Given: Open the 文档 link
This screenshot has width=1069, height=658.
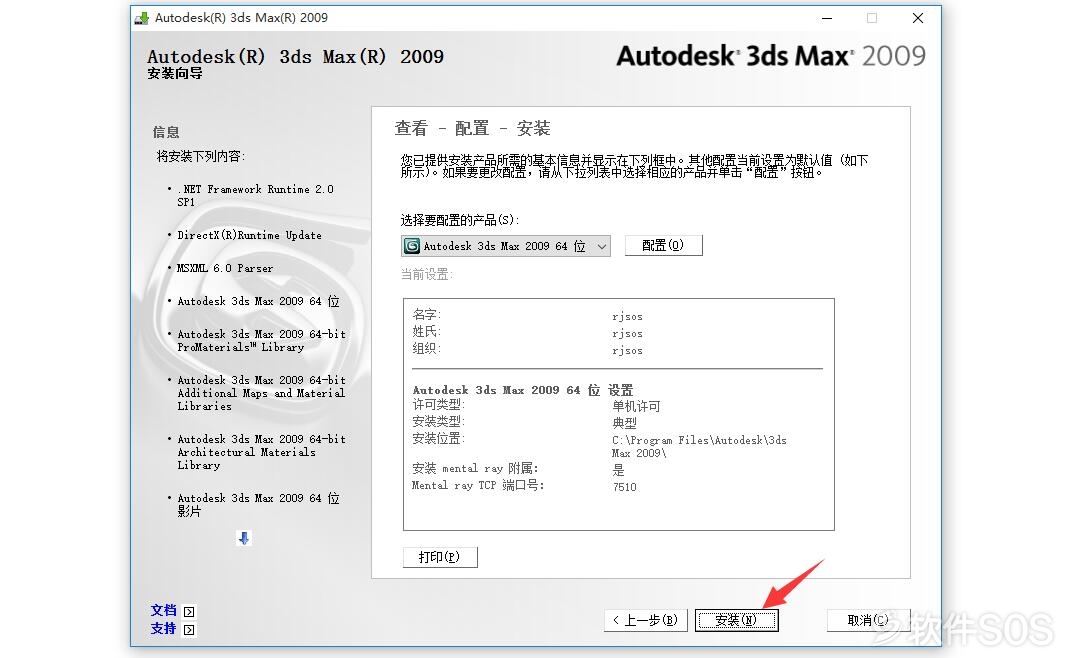Looking at the screenshot, I should [164, 610].
